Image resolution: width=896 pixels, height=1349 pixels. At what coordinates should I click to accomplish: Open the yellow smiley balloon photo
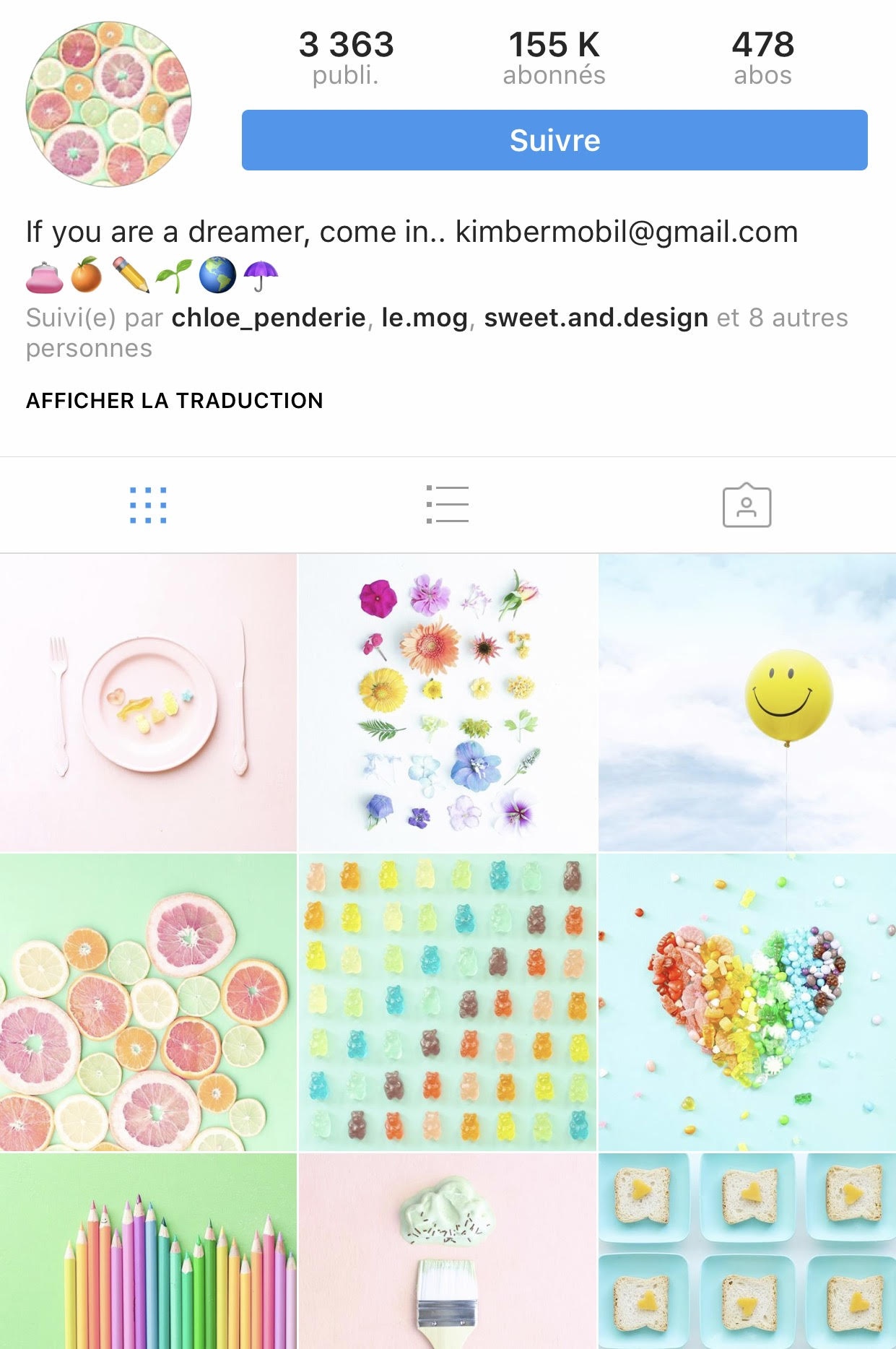(747, 703)
